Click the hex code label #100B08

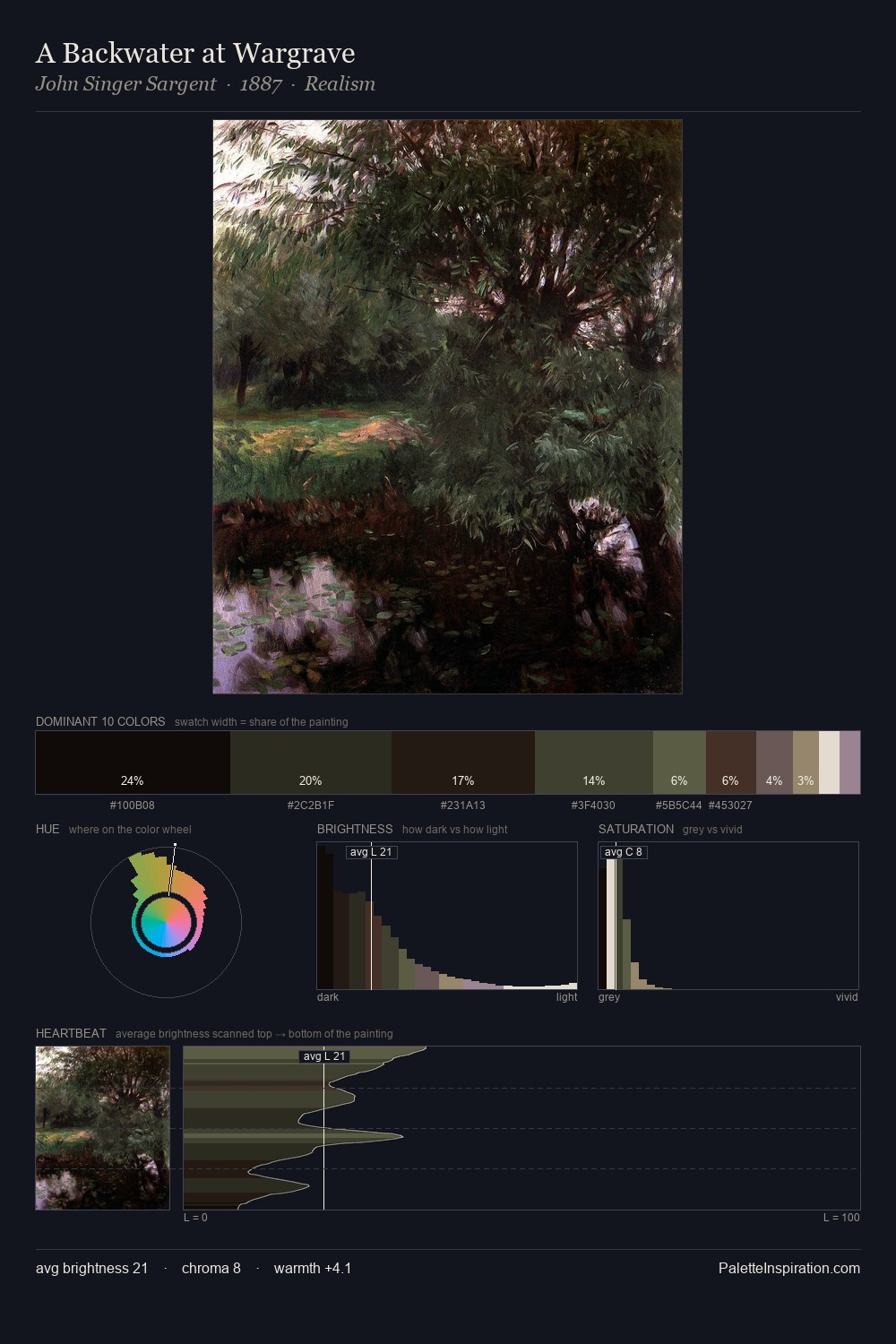coord(133,806)
